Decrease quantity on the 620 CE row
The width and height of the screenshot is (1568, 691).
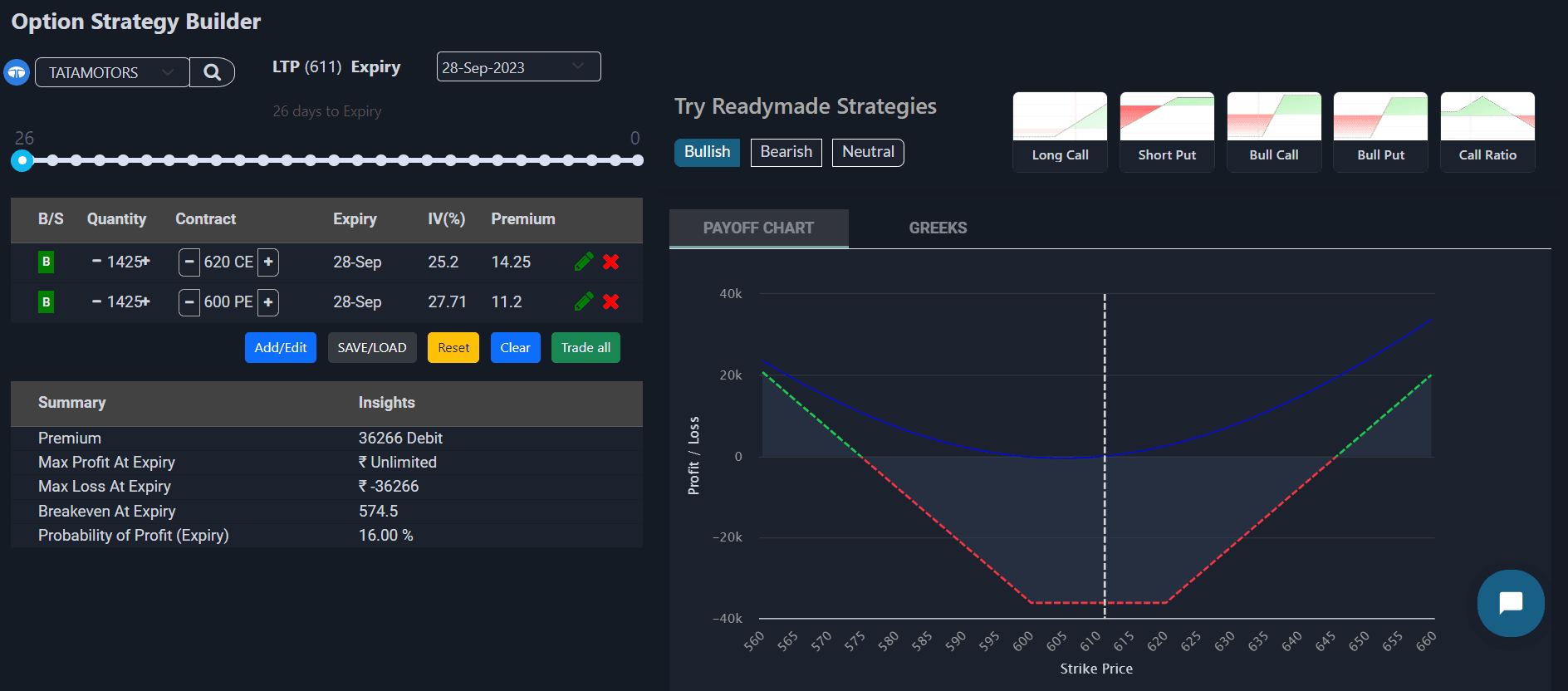coord(97,261)
